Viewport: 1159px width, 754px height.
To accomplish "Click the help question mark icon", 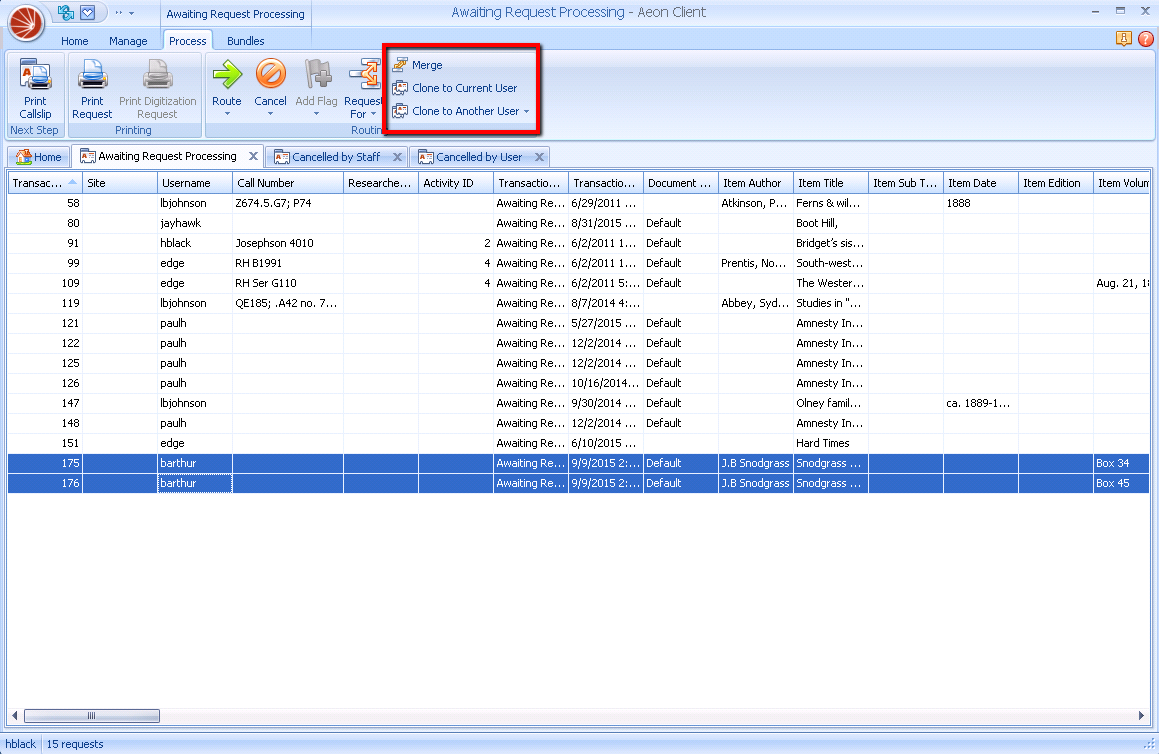I will [1145, 39].
